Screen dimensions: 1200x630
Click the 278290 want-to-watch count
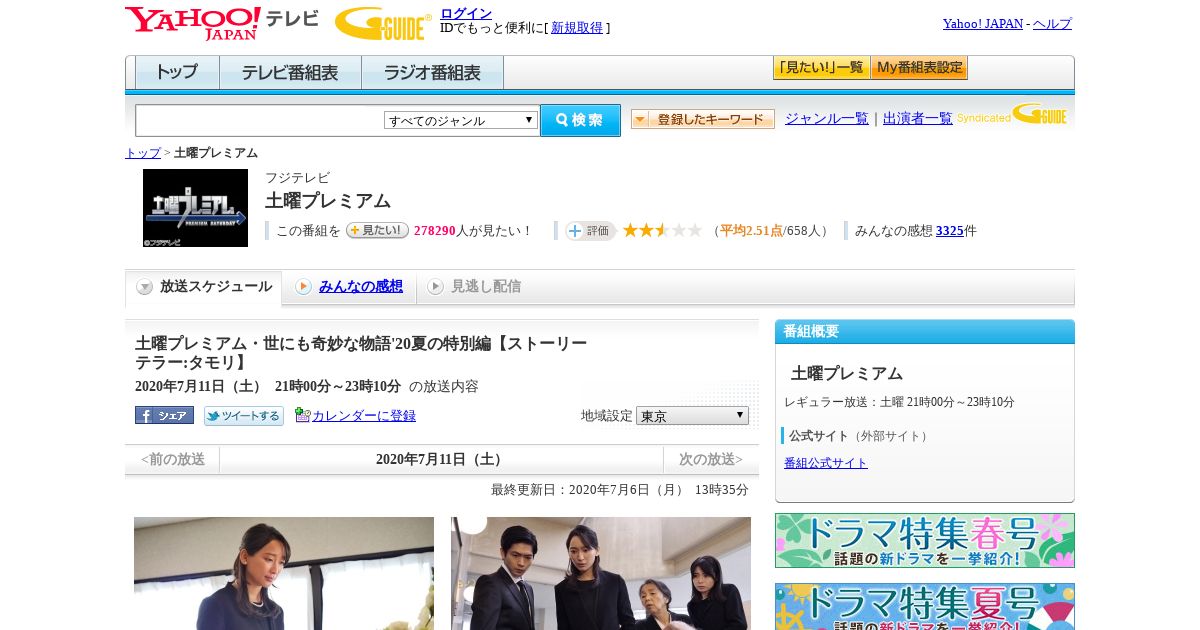(x=435, y=230)
